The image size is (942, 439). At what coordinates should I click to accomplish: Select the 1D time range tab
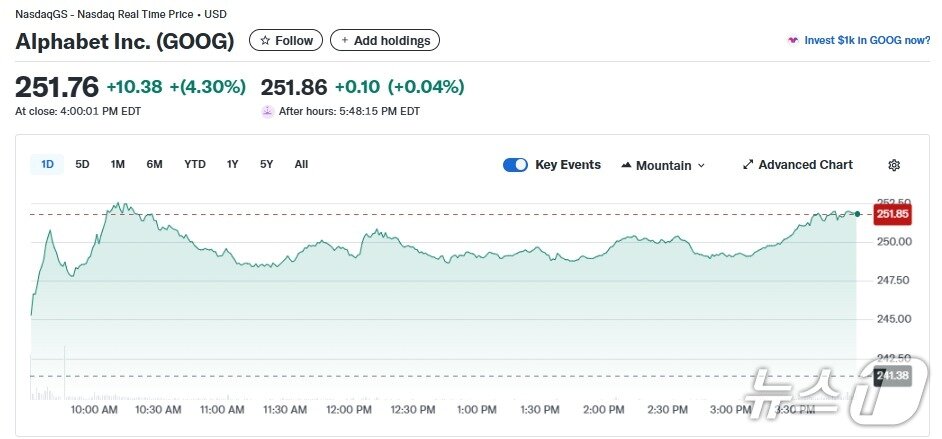tap(47, 164)
